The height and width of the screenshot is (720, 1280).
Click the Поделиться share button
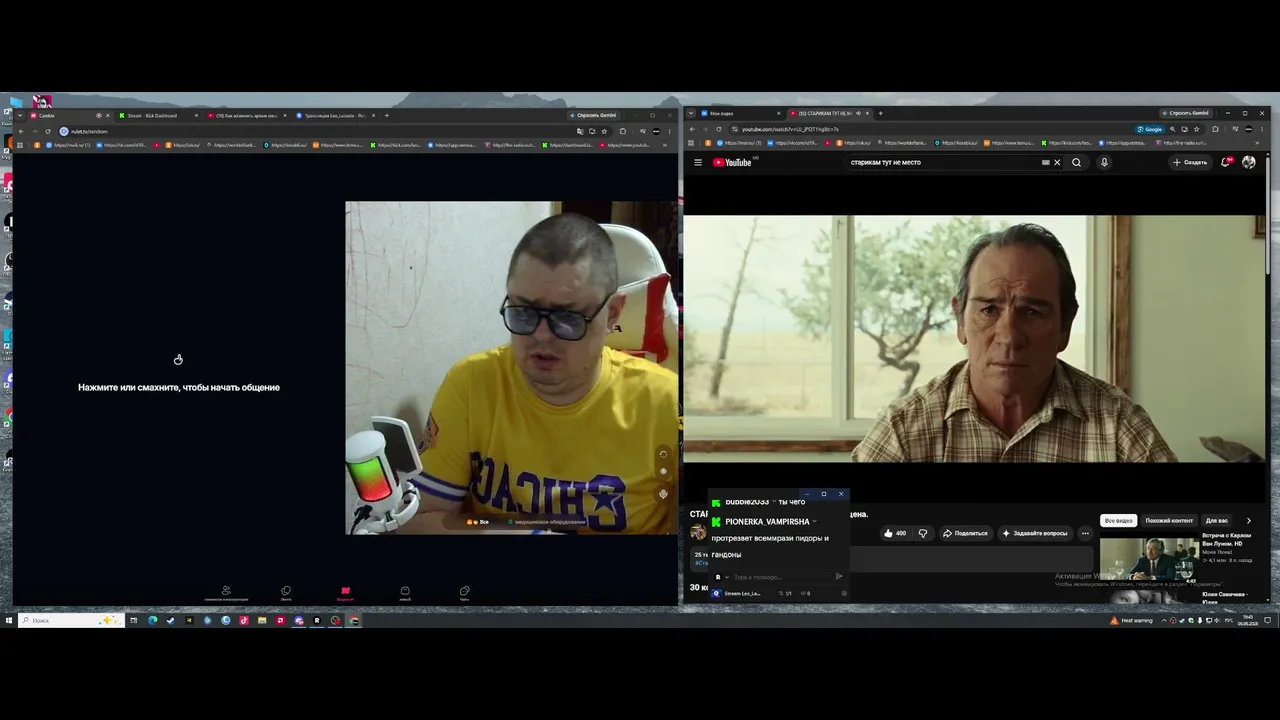(965, 533)
